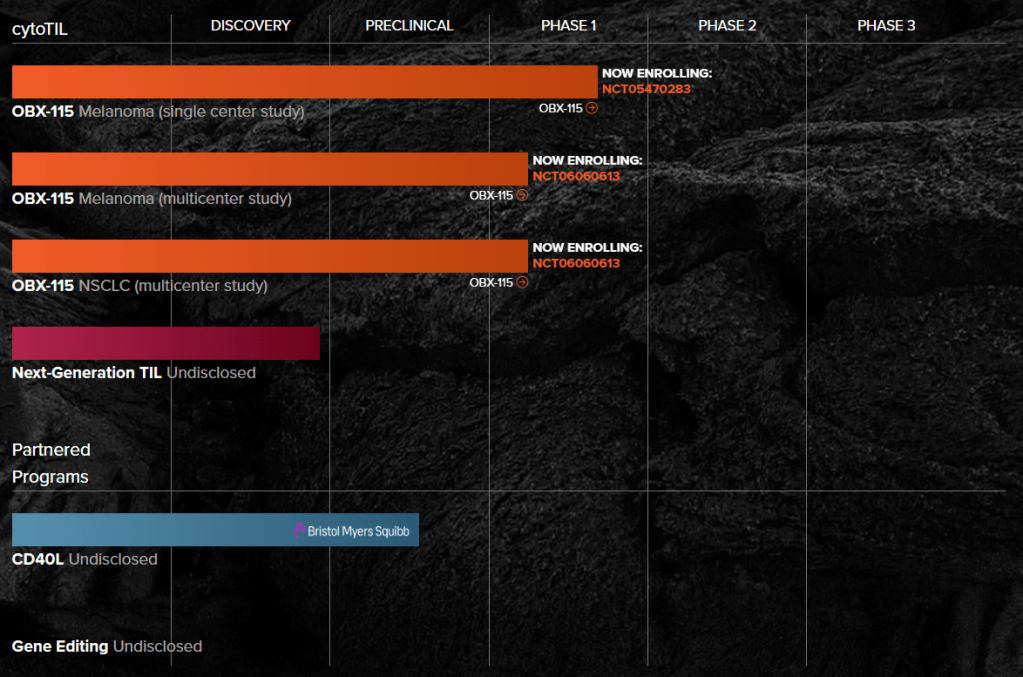Select the orange bar for single center melanoma study
Image resolution: width=1023 pixels, height=677 pixels.
pyautogui.click(x=304, y=82)
